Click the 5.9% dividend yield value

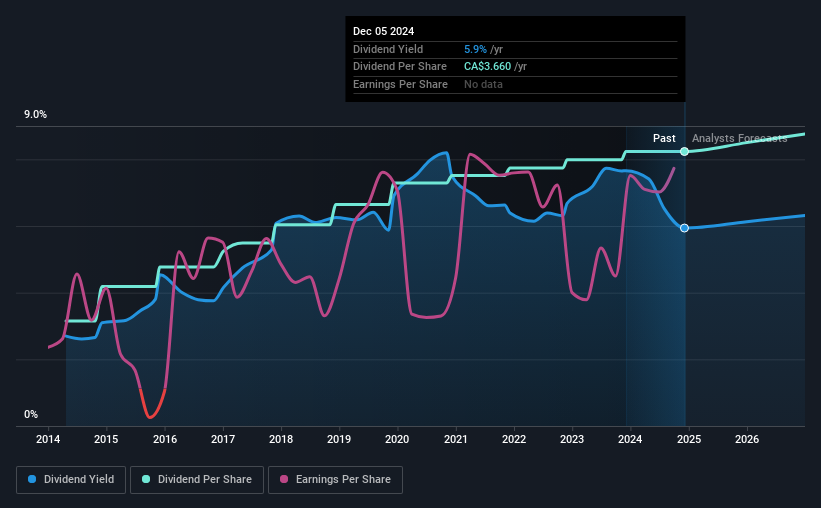pyautogui.click(x=475, y=49)
